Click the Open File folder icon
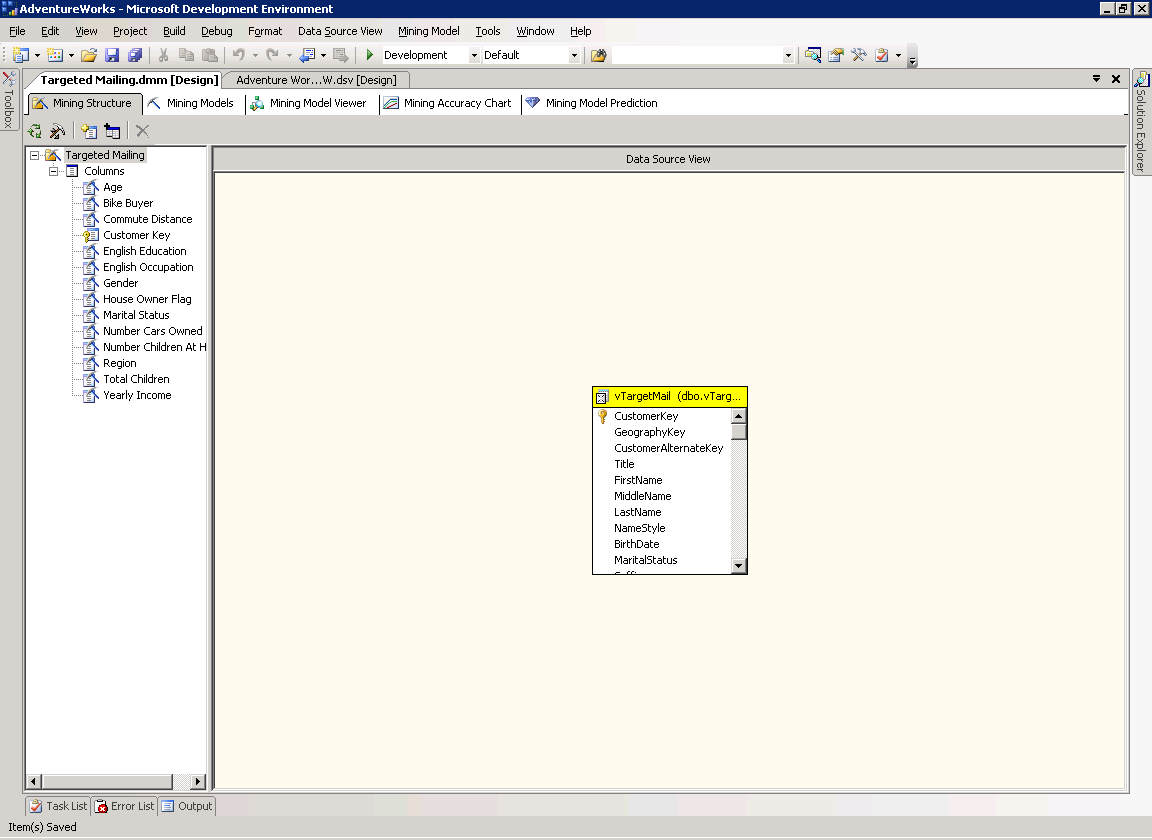The height and width of the screenshot is (840, 1152). click(89, 55)
